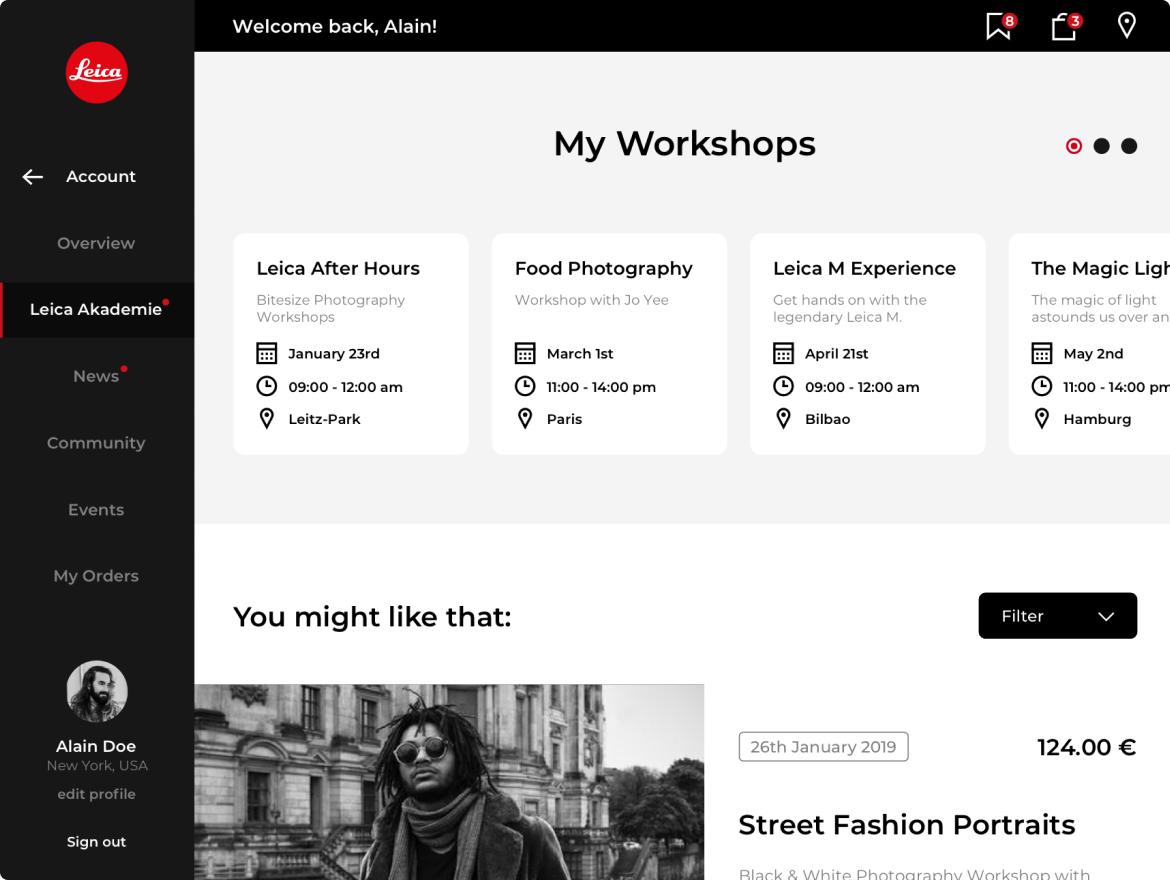This screenshot has height=880, width=1170.
Task: Click the back arrow beside Account
Action: [x=33, y=177]
